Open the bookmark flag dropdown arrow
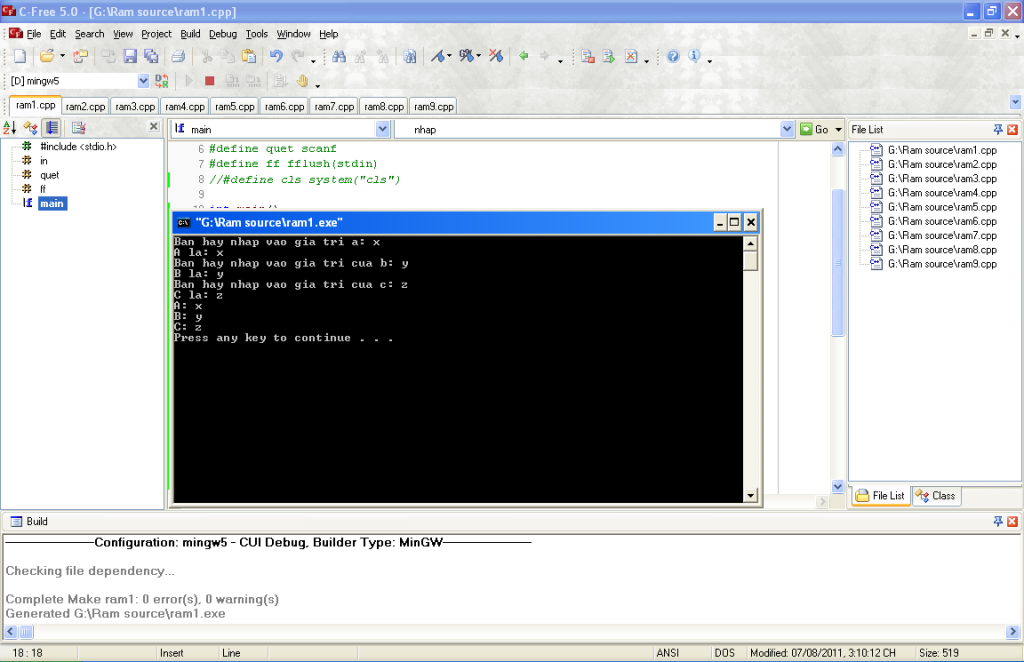Screen dimensions: 1024x662 (x=449, y=56)
